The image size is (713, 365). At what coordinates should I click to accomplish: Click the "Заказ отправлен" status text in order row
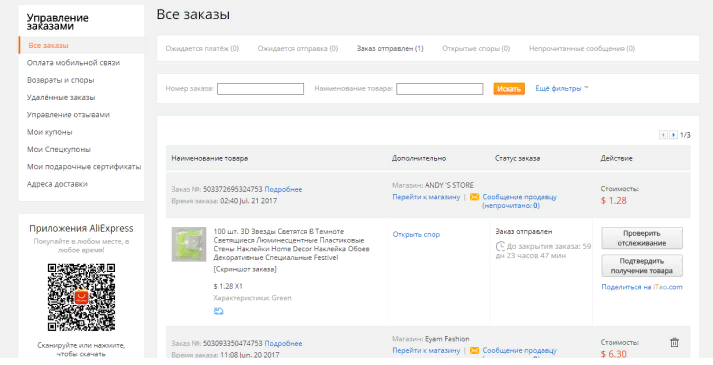(523, 232)
